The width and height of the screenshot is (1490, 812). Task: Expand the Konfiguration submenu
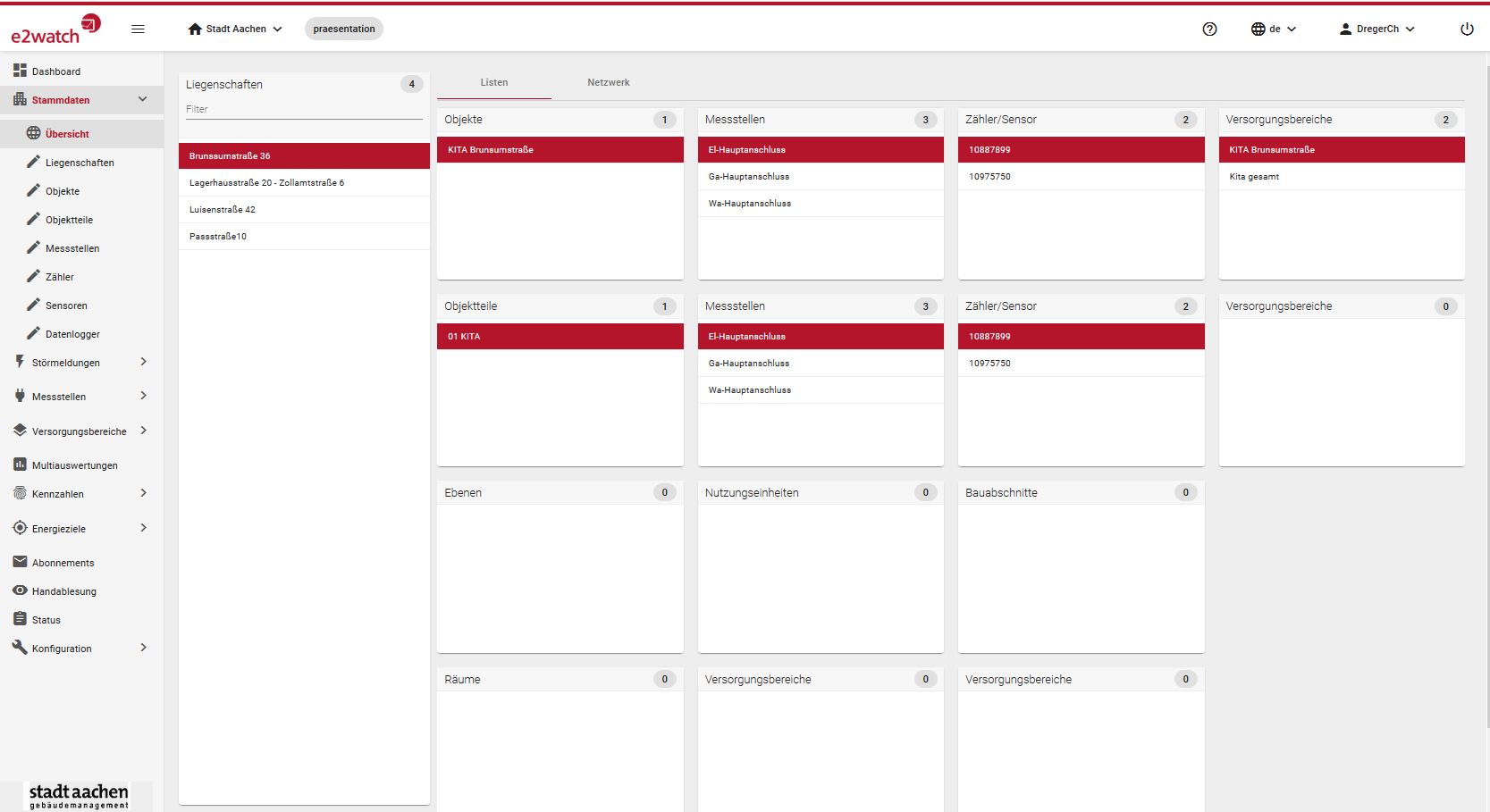[143, 648]
